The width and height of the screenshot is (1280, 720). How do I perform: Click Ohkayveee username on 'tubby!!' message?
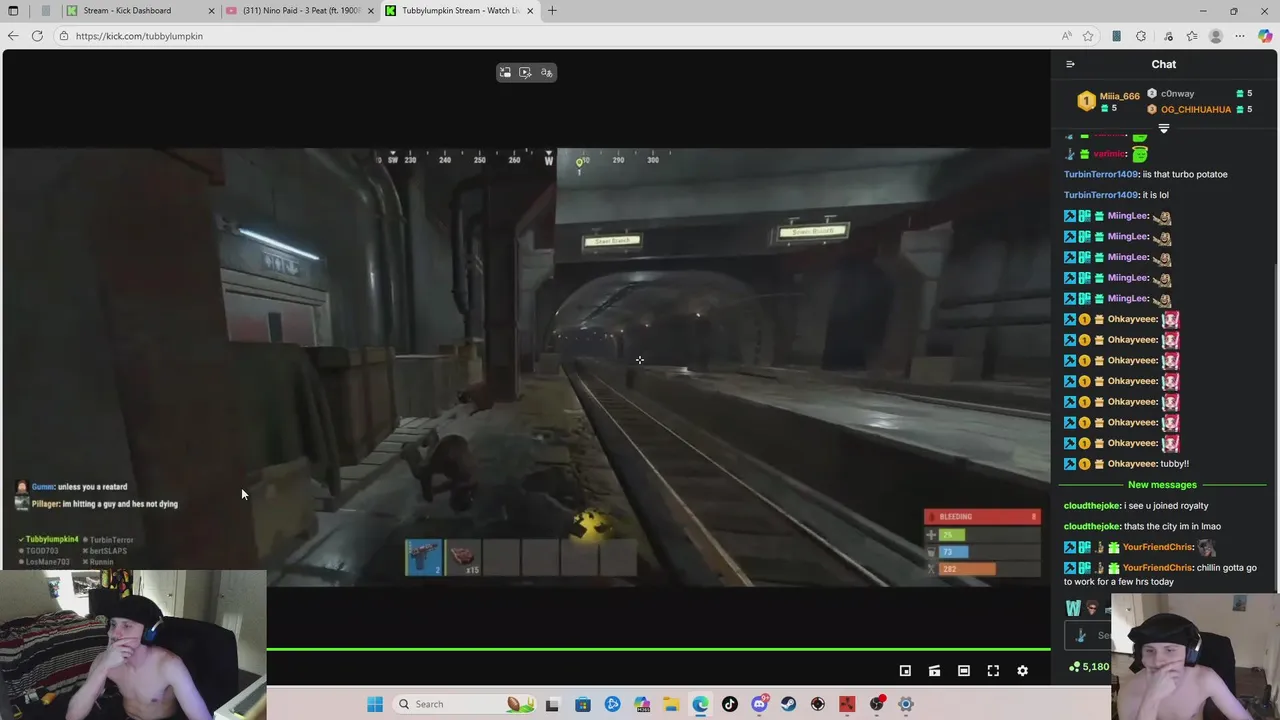point(1132,464)
